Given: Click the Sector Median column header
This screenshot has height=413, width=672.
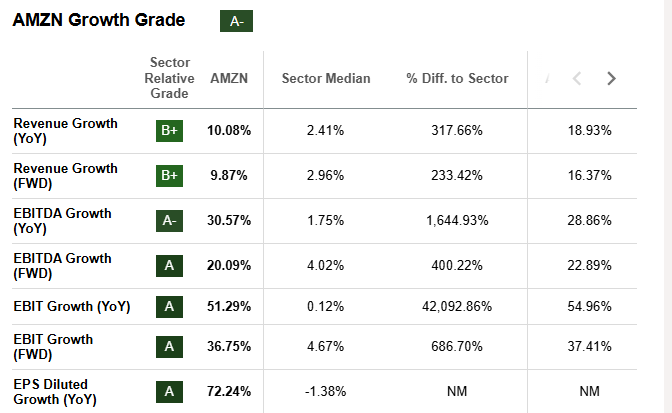Looking at the screenshot, I should point(326,78).
